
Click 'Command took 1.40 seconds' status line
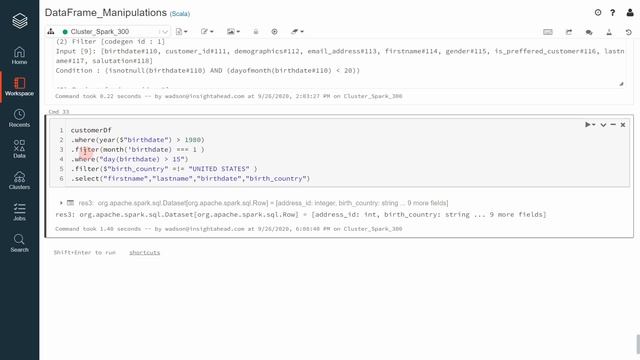click(x=229, y=229)
